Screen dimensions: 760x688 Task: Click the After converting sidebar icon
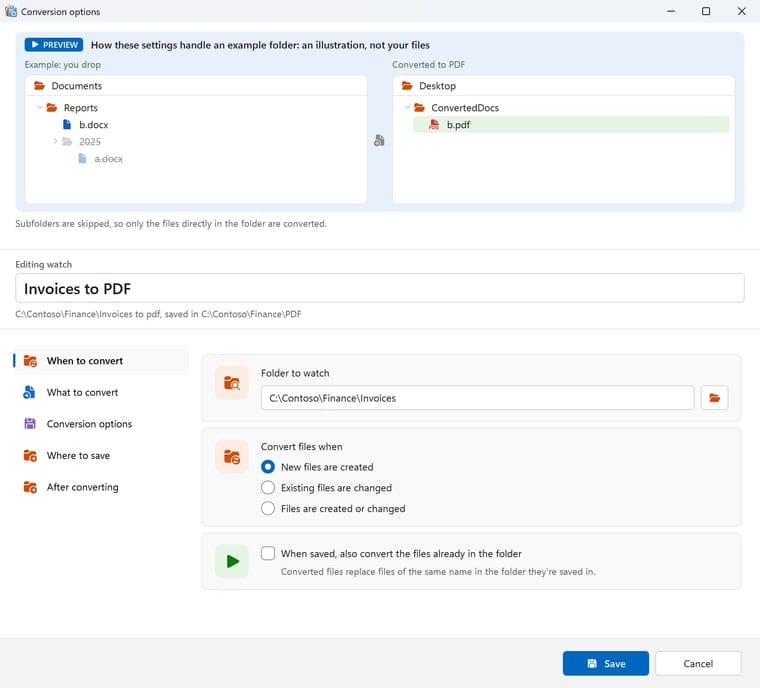pos(30,487)
